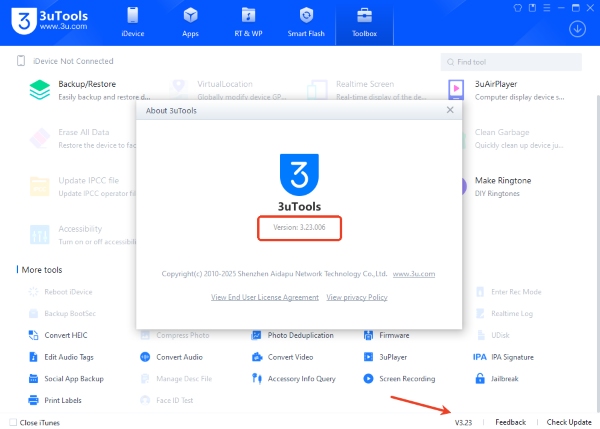Click the Find tool search field
This screenshot has height=429, width=600.
[x=511, y=62]
